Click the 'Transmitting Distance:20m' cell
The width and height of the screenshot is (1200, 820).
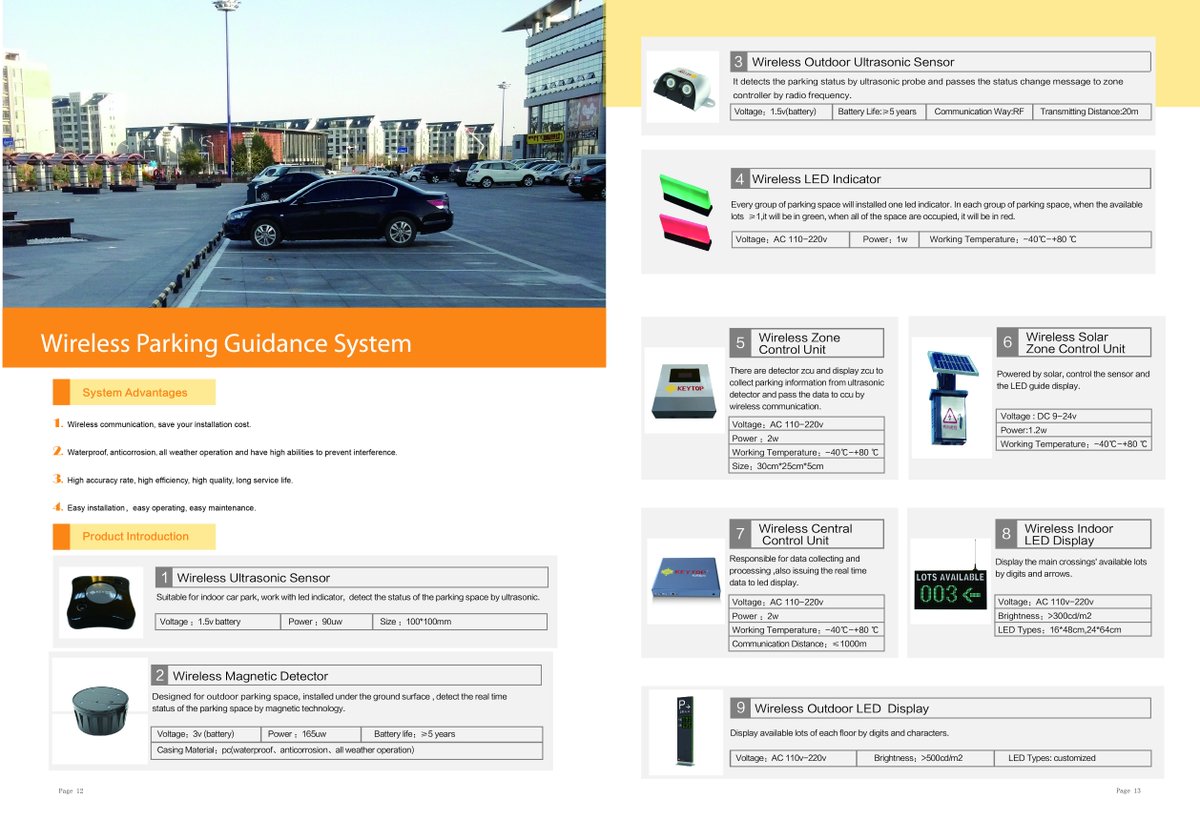coord(1091,112)
